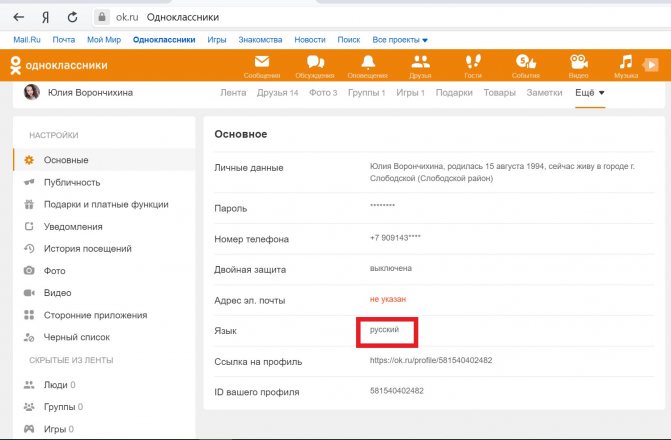Image resolution: width=671 pixels, height=440 pixels.
Task: Click the Одноклассники logo
Action: [x=59, y=65]
